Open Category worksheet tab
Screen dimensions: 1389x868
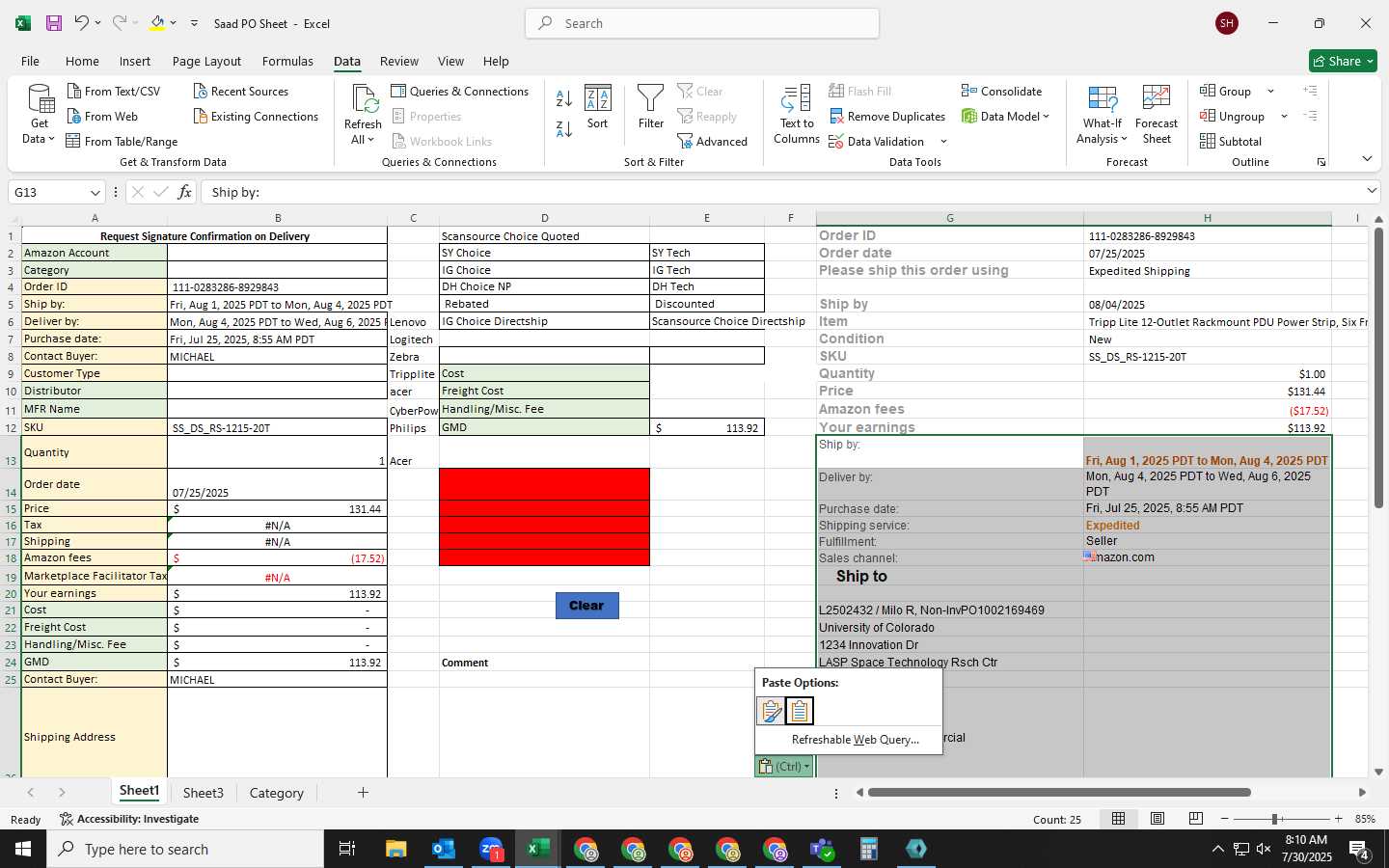[x=277, y=793]
